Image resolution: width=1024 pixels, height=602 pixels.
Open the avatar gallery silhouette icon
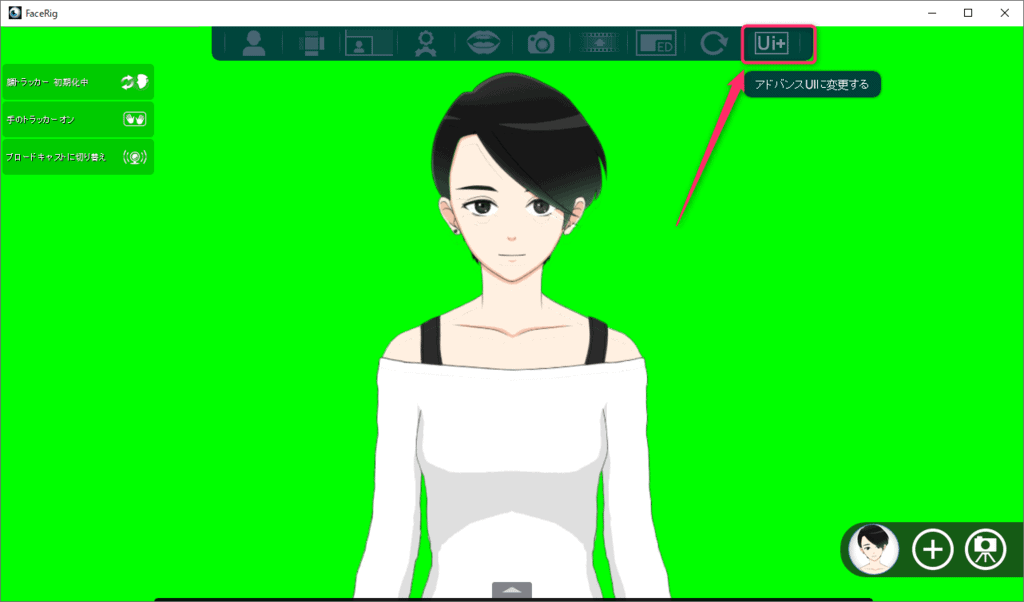pos(254,43)
